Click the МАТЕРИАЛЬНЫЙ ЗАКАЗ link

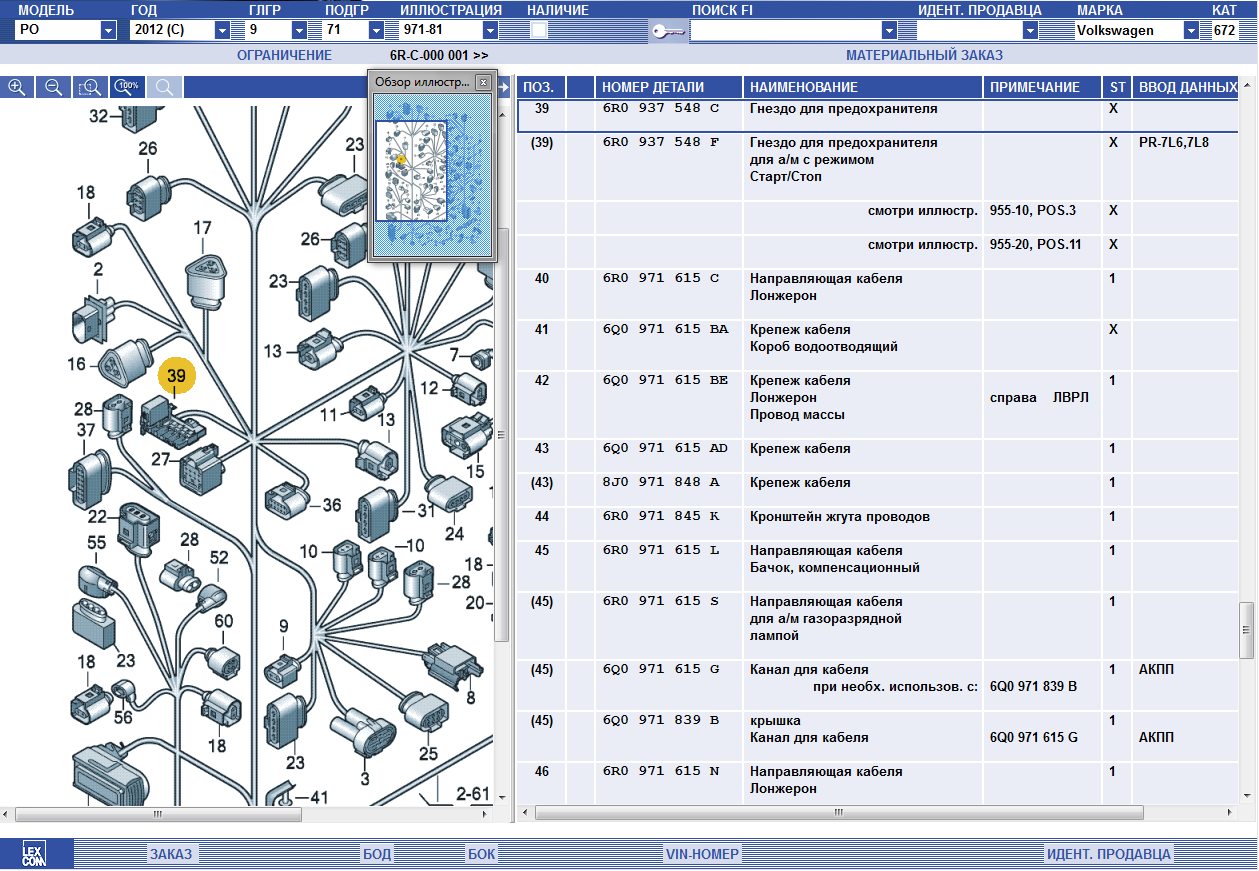(924, 56)
